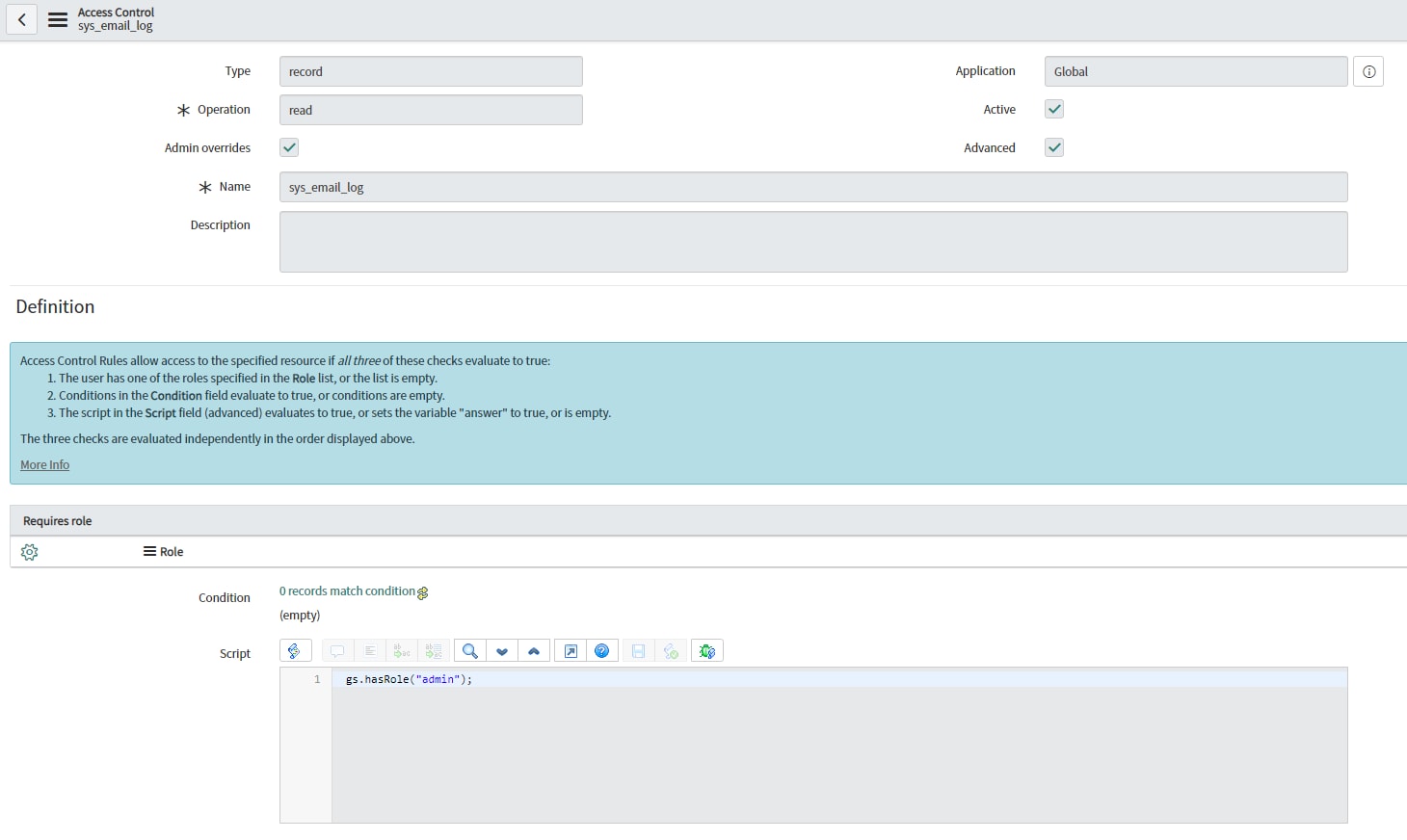This screenshot has height=840, width=1407.
Task: Go back using the header arrow
Action: 21,19
